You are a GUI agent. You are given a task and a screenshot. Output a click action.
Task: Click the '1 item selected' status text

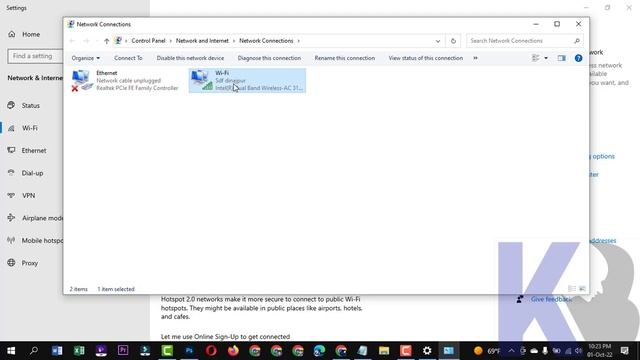116,289
